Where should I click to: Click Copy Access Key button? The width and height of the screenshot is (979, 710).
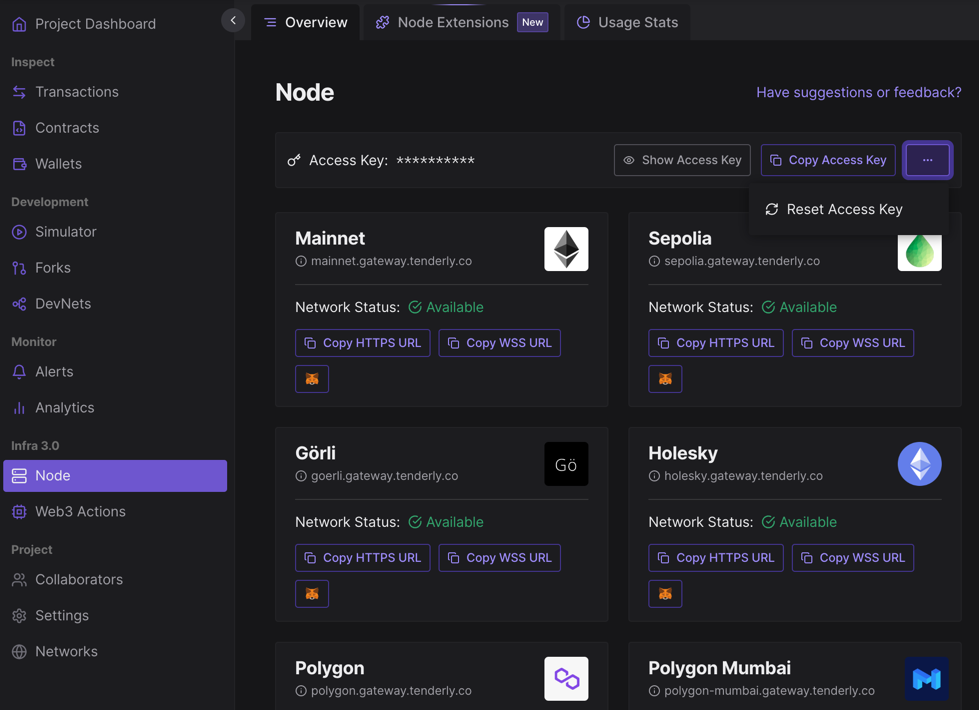coord(828,160)
